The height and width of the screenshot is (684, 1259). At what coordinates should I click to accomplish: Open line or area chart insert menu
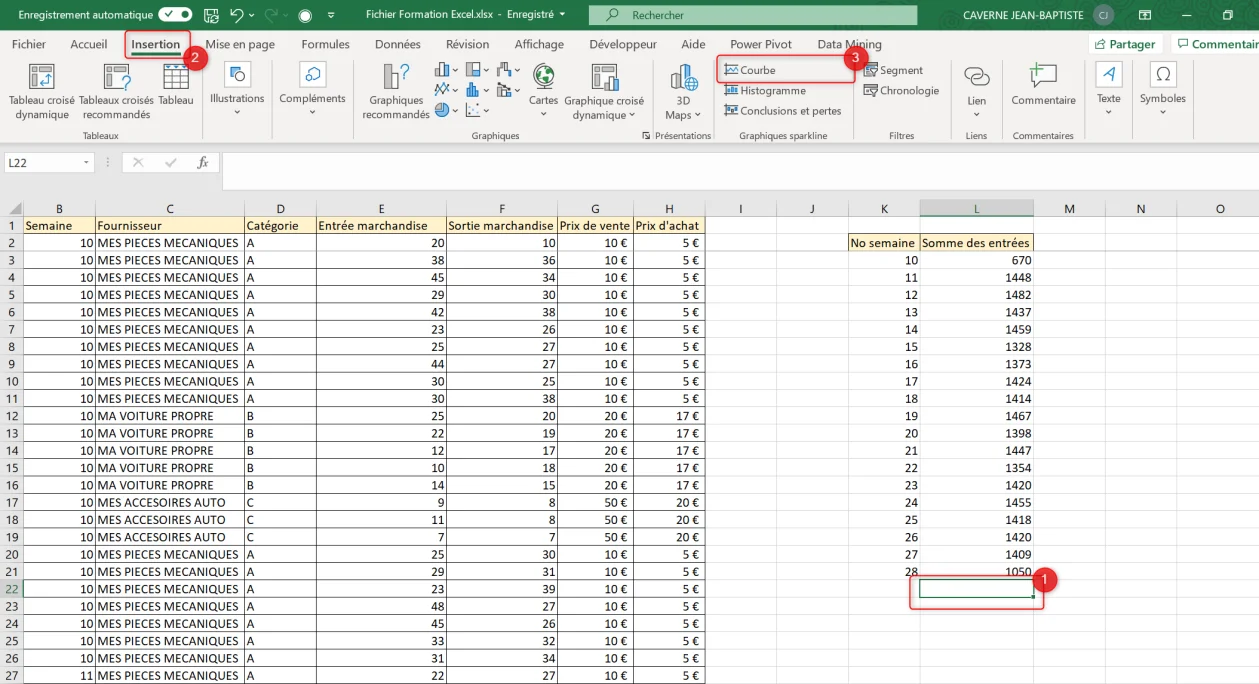tap(446, 90)
